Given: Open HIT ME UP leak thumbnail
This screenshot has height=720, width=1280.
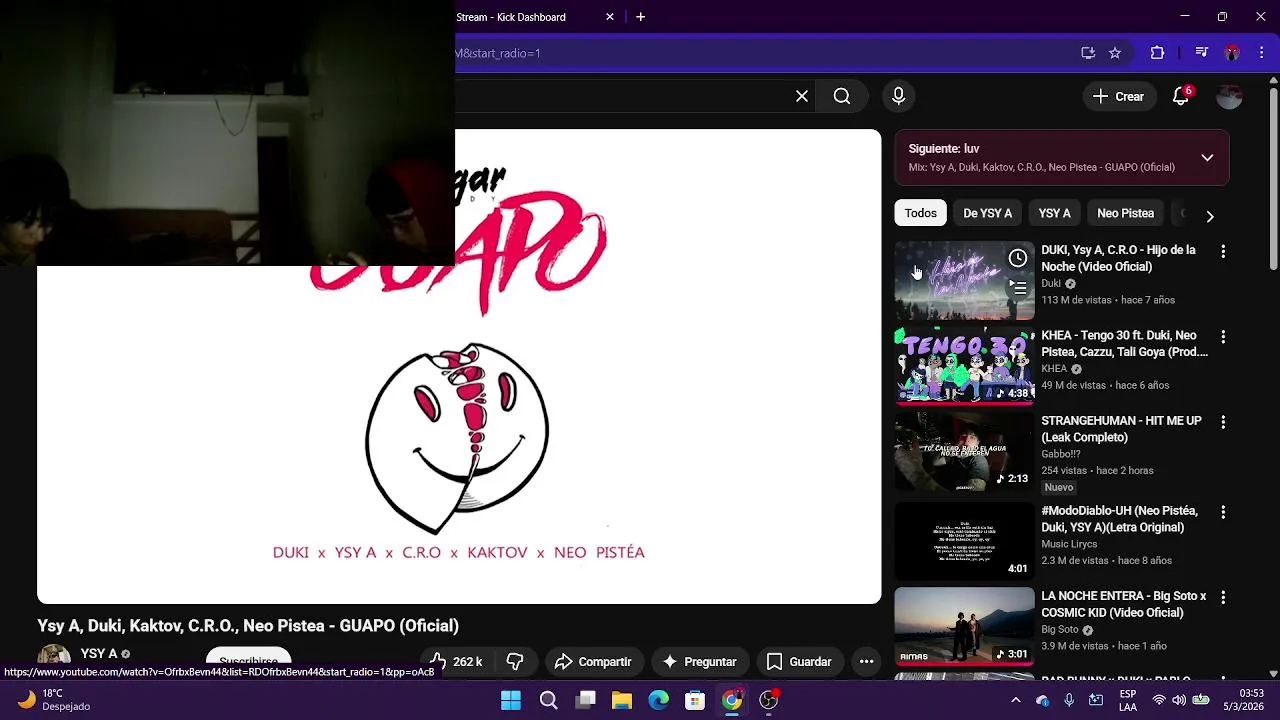Looking at the screenshot, I should pyautogui.click(x=964, y=451).
